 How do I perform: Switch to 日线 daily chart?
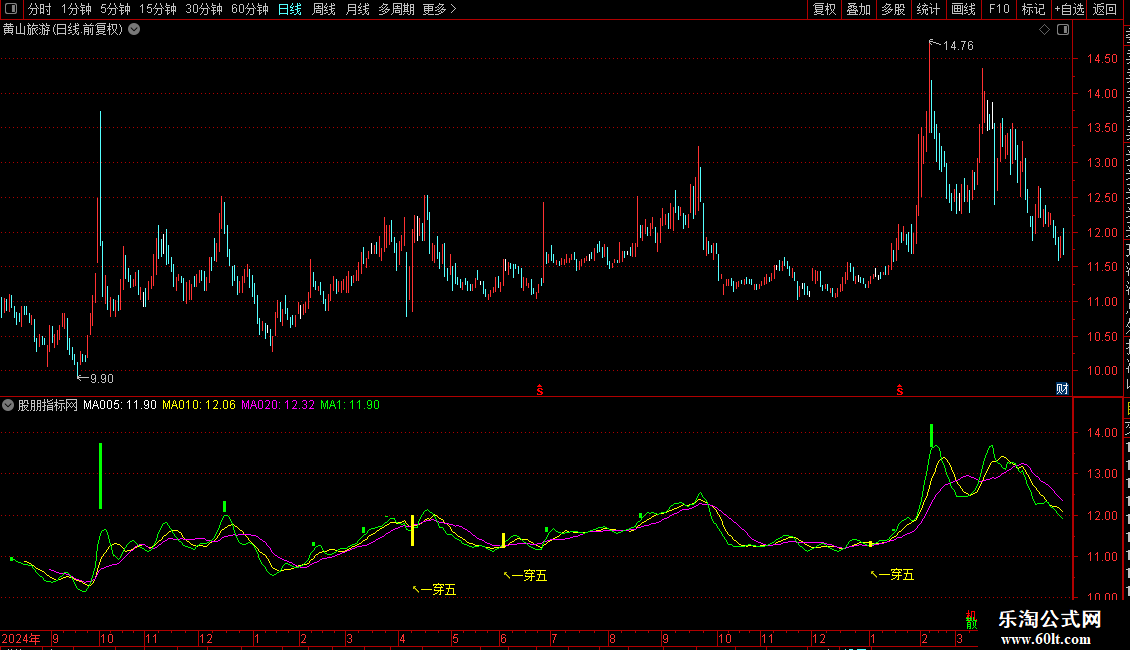(x=290, y=9)
